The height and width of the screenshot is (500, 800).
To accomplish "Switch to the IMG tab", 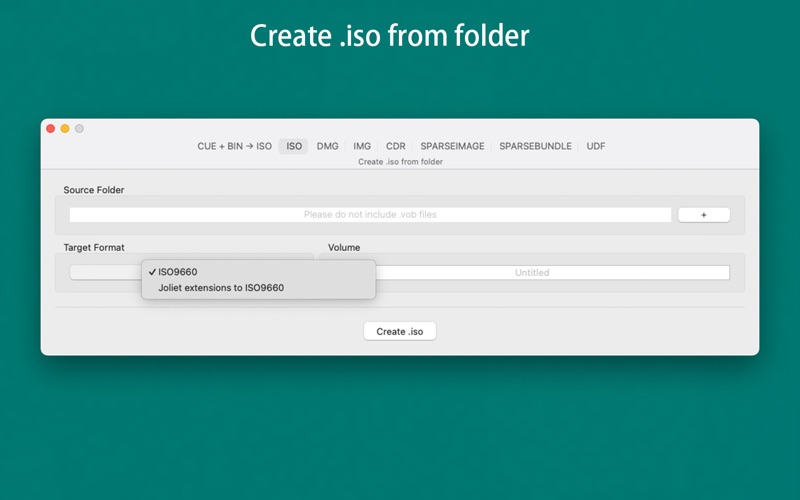I will pyautogui.click(x=362, y=146).
